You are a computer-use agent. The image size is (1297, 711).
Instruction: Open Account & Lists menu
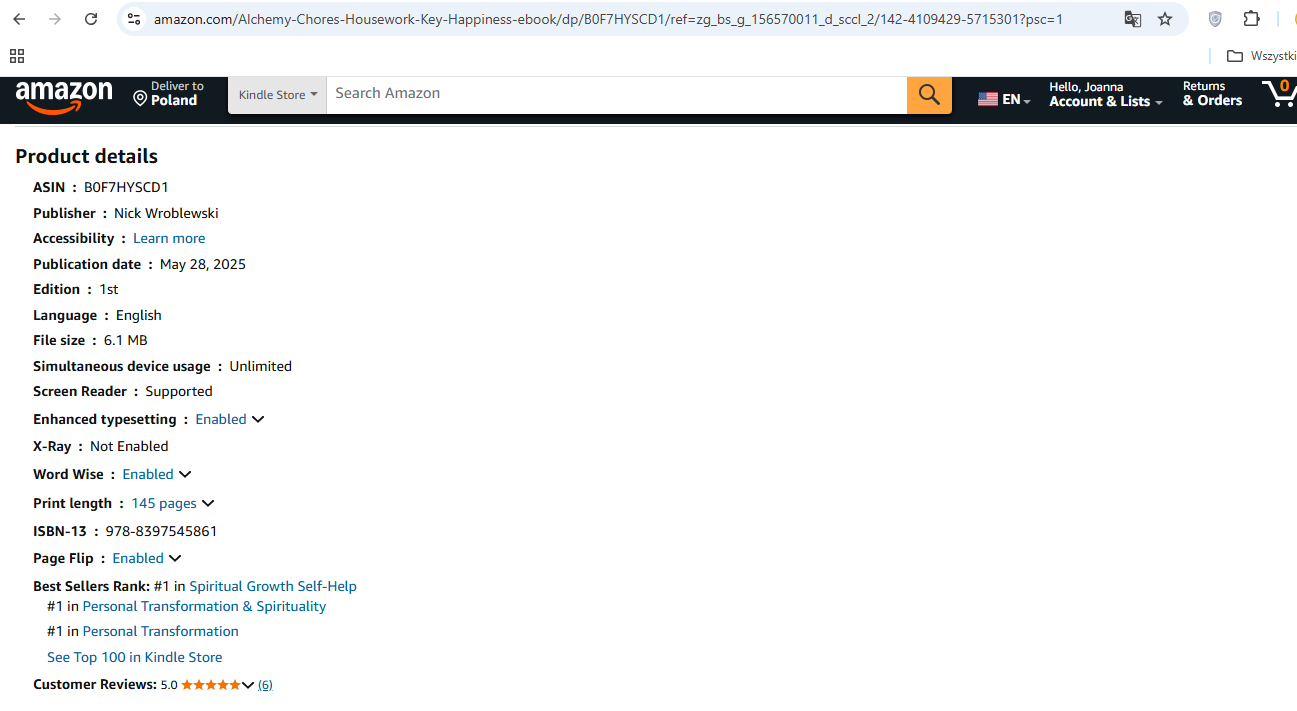tap(1105, 94)
